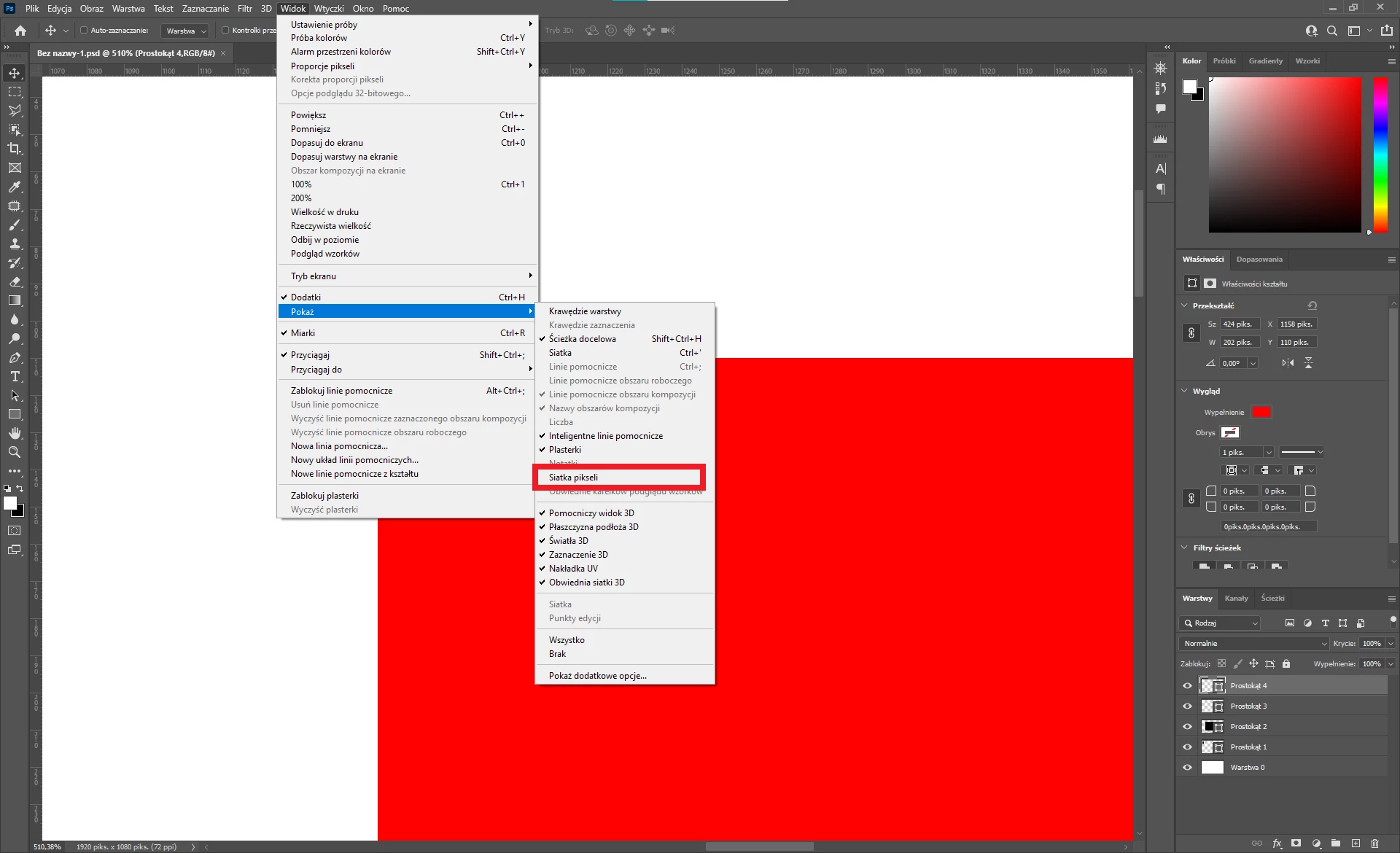Viewport: 1400px width, 853px height.
Task: Hide the Prostokąt 3 layer
Action: pos(1187,706)
